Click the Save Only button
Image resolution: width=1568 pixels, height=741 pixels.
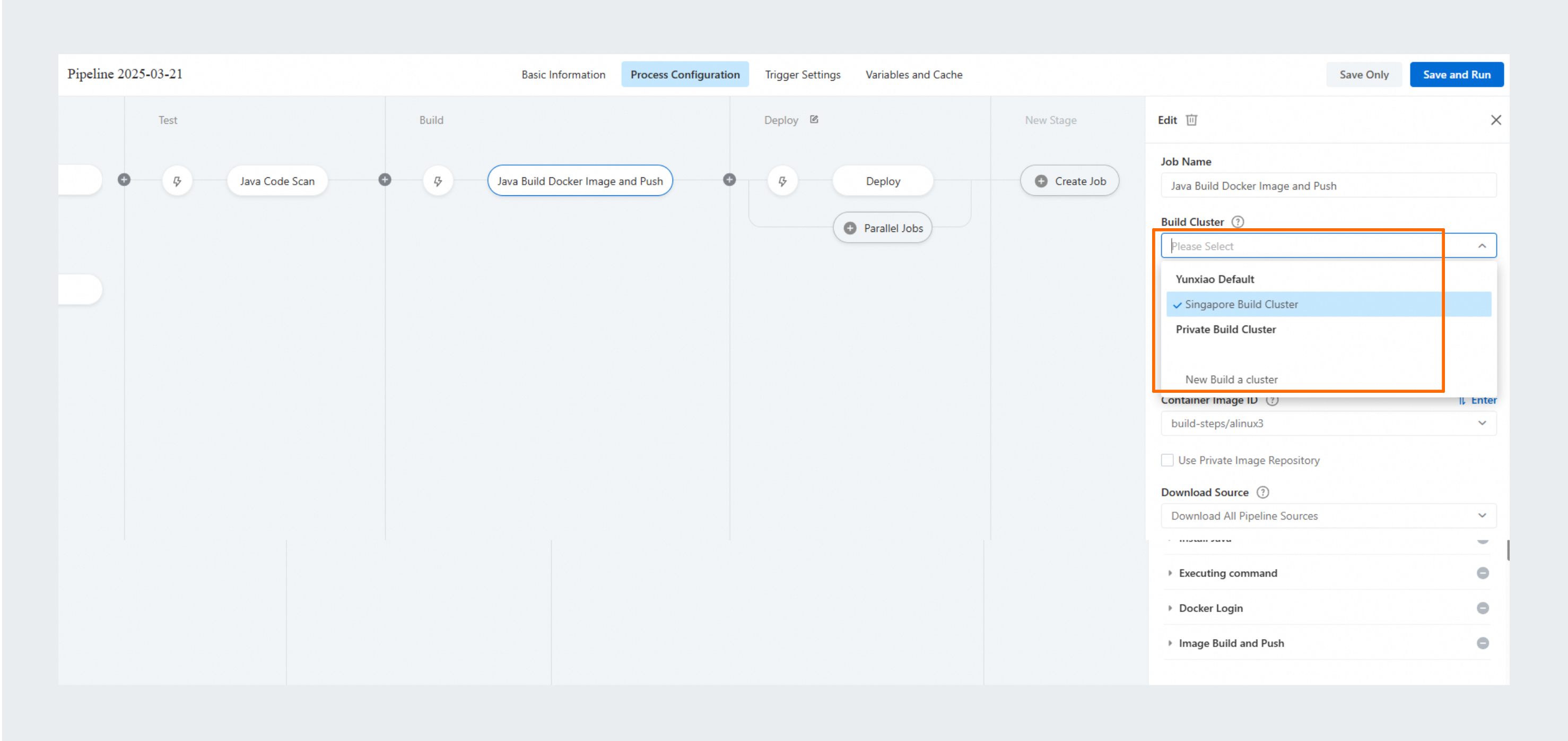coord(1363,74)
